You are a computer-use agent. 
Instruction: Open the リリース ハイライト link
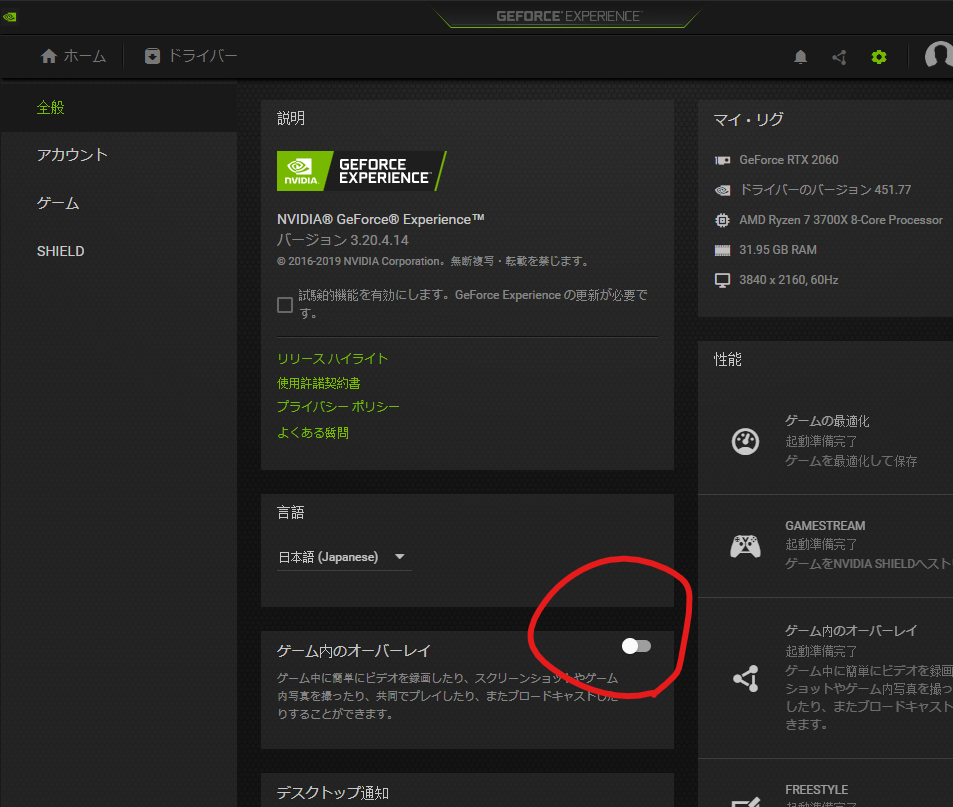(x=332, y=359)
